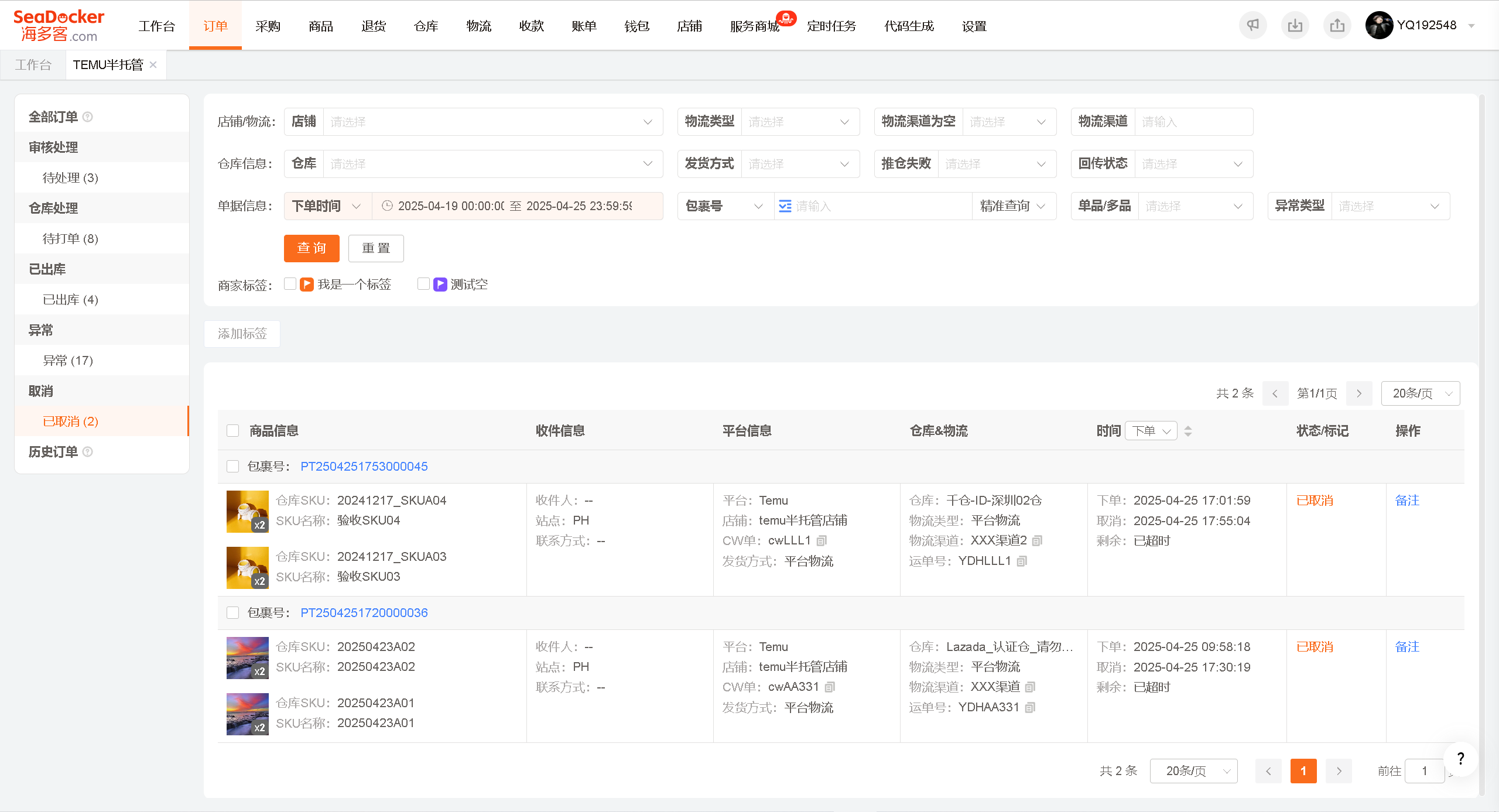Open the help question mark bubble
This screenshot has width=1499, height=812.
click(x=1460, y=759)
